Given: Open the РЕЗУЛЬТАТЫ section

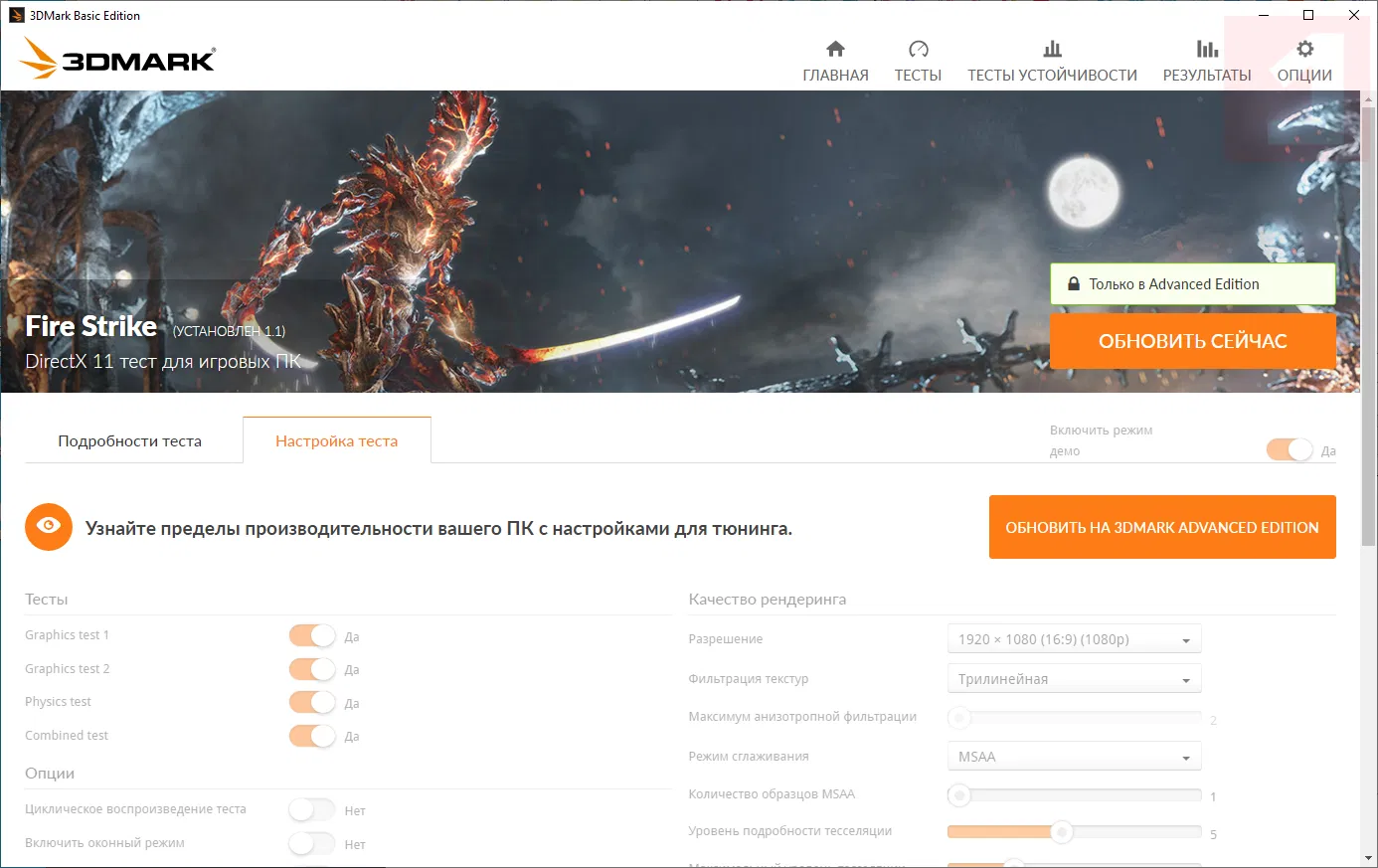Looking at the screenshot, I should click(x=1207, y=62).
